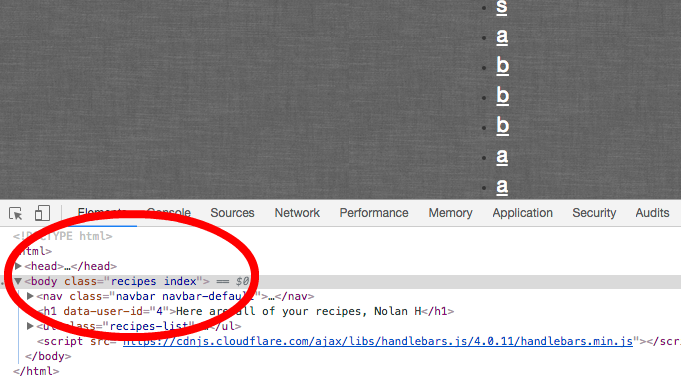Select the body class recipes index line
This screenshot has height=385, width=681.
coord(340,282)
